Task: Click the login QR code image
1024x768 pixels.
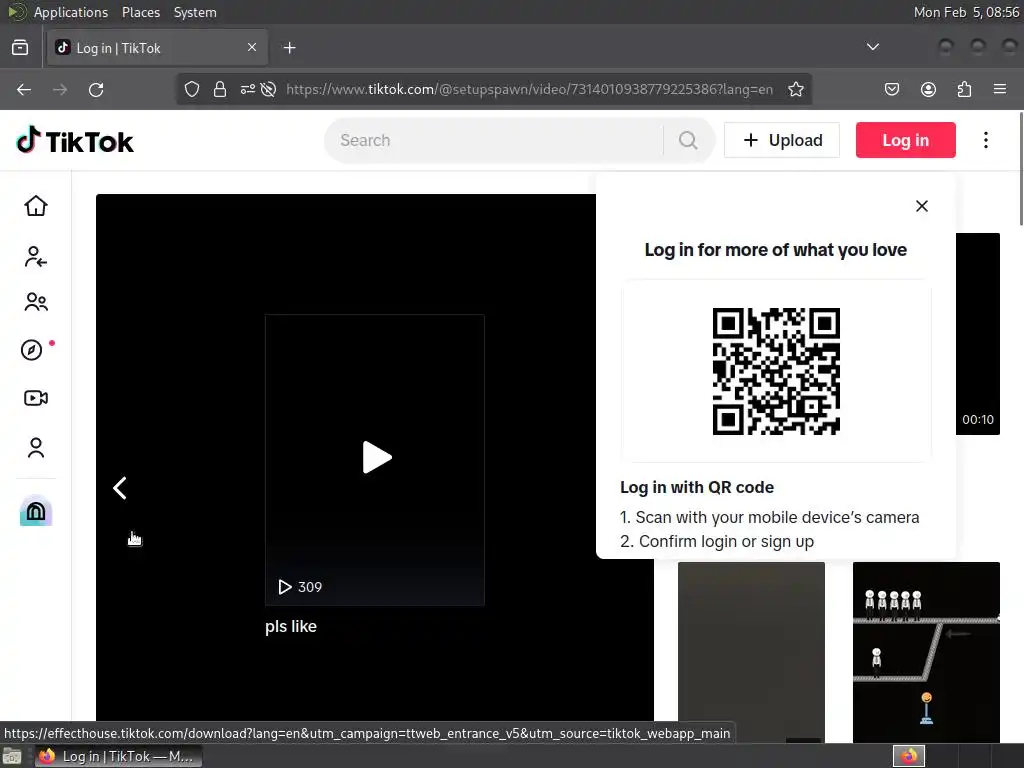Action: point(776,371)
